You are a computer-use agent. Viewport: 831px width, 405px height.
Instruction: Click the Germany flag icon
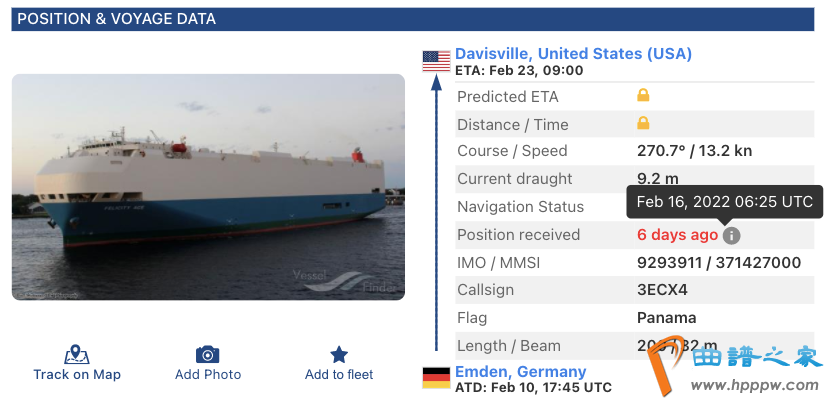coord(436,377)
